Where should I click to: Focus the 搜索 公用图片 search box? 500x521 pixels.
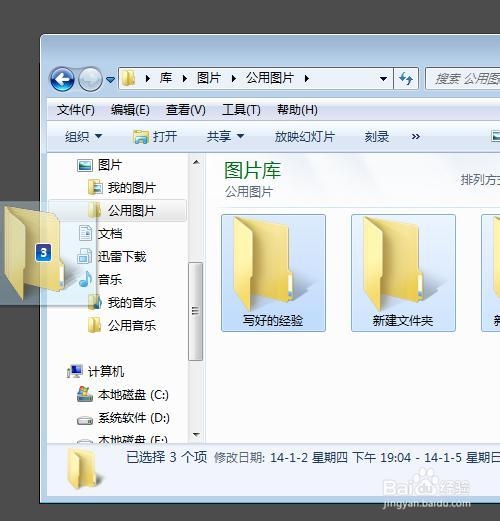(463, 79)
